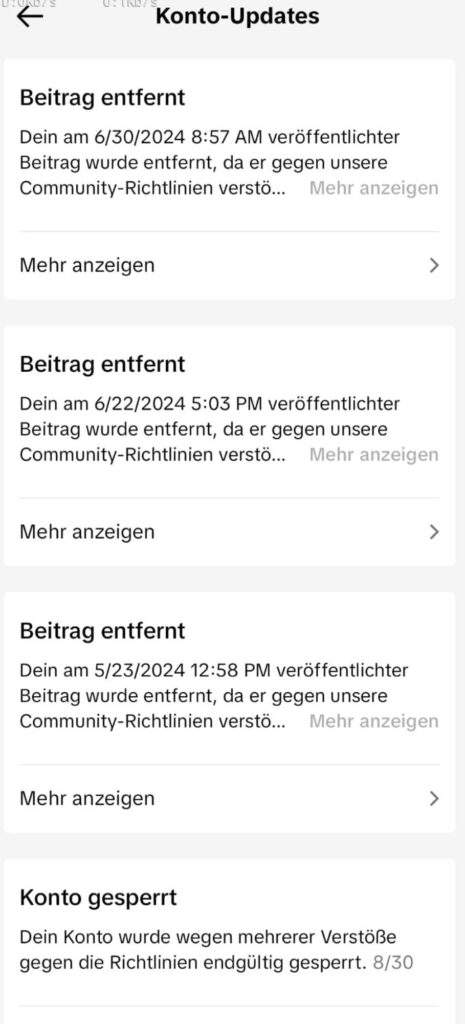
Task: Open the first 'Beitrag entfernt' heading
Action: pos(103,97)
